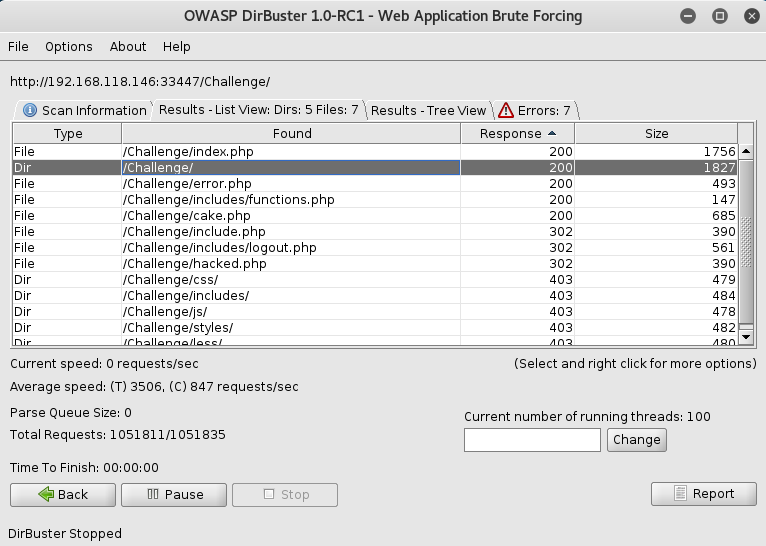This screenshot has width=766, height=546.
Task: Click the Report button
Action: point(703,494)
